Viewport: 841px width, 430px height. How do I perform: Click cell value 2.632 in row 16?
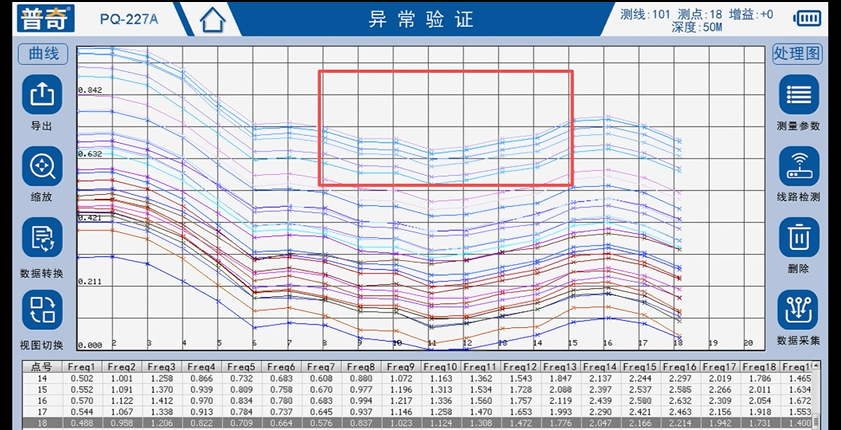click(681, 401)
